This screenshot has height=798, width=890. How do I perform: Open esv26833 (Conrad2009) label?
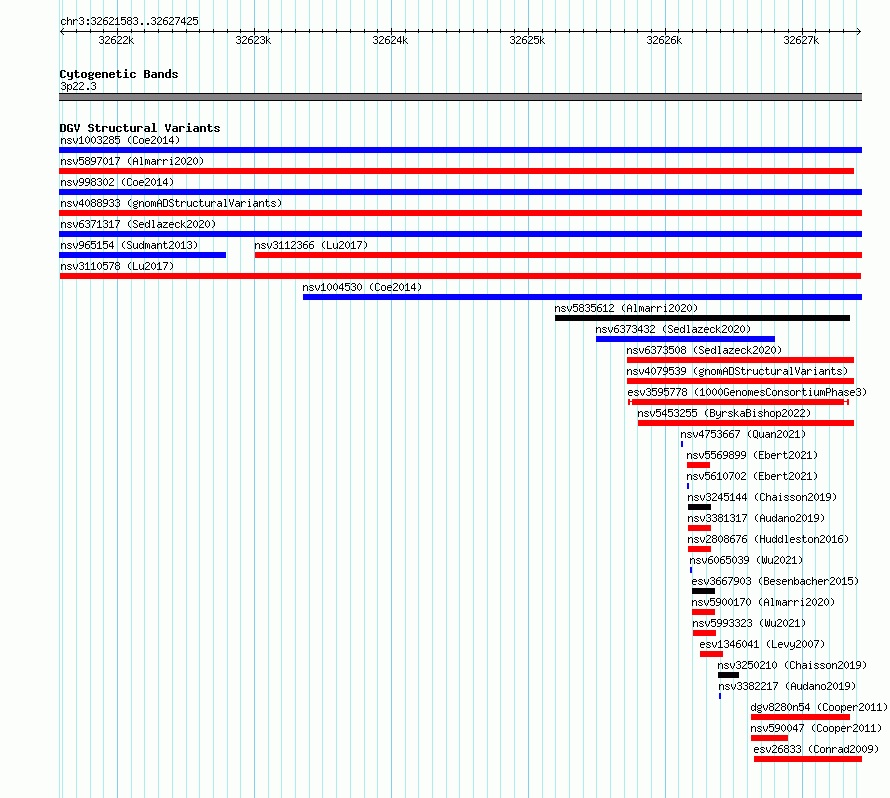coord(816,749)
